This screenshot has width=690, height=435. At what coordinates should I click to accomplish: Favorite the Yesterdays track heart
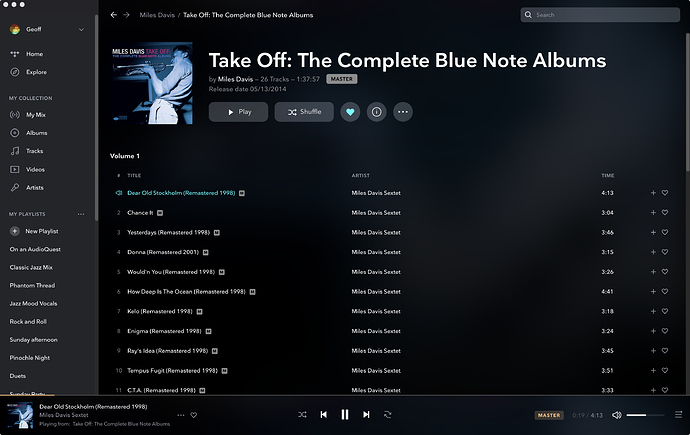[x=665, y=232]
